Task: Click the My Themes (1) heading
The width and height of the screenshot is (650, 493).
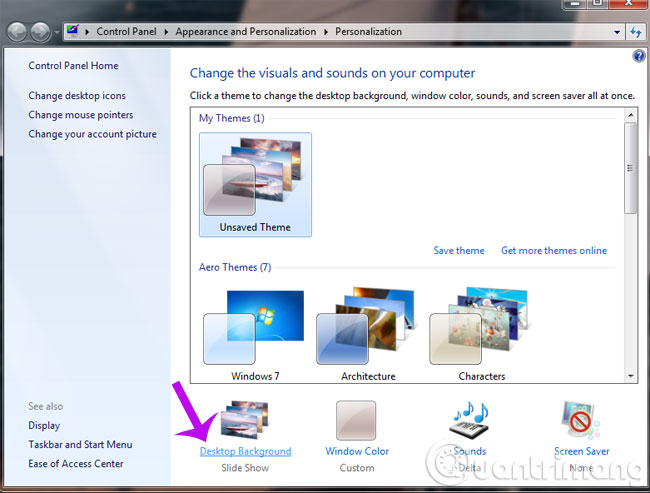Action: click(232, 118)
